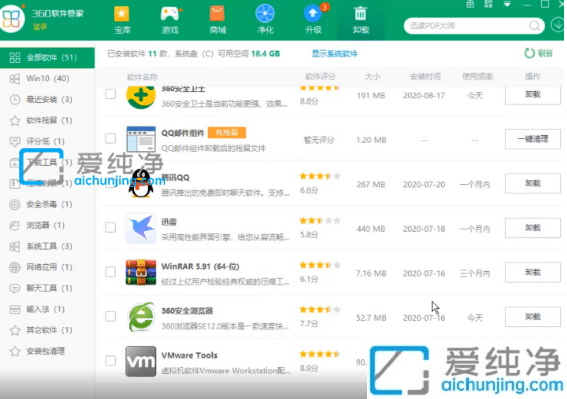Viewport: 567px width, 399px height.
Task: Uninstall 360安全卫士 with 卸载 button
Action: (533, 95)
